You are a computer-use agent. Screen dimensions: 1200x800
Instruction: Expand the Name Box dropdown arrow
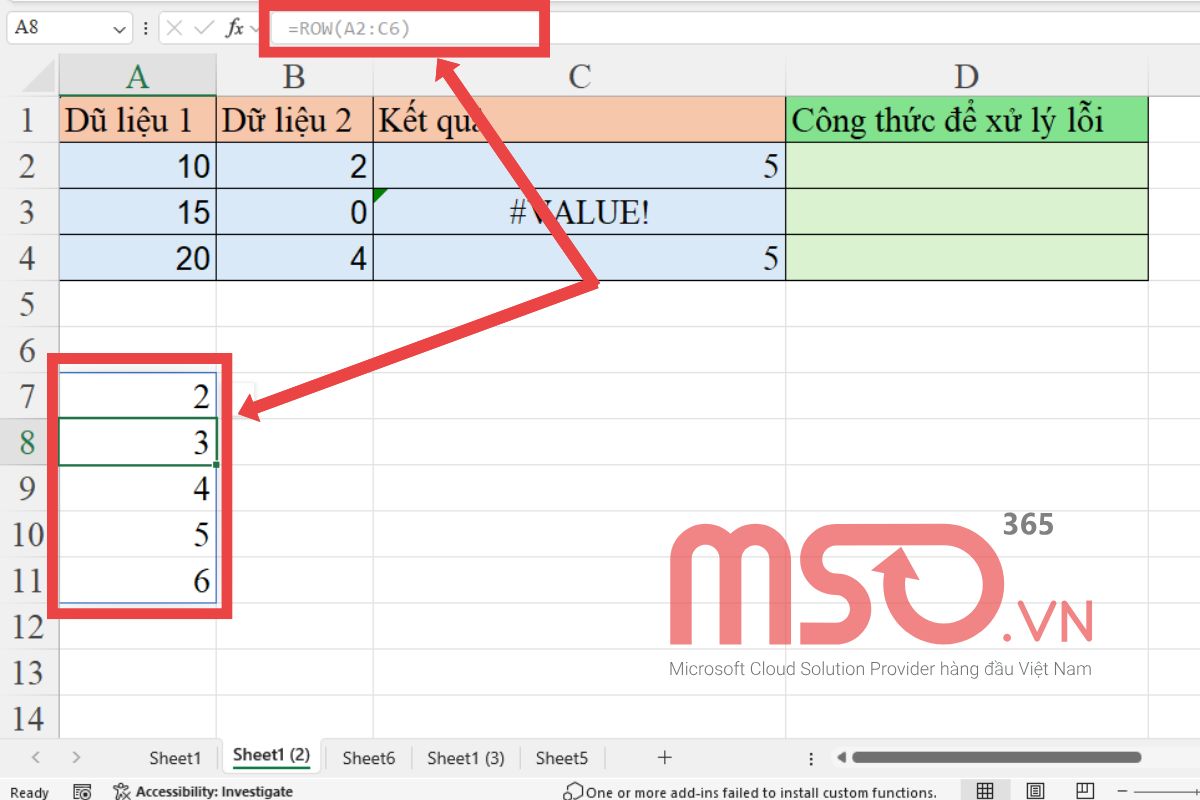pyautogui.click(x=120, y=28)
